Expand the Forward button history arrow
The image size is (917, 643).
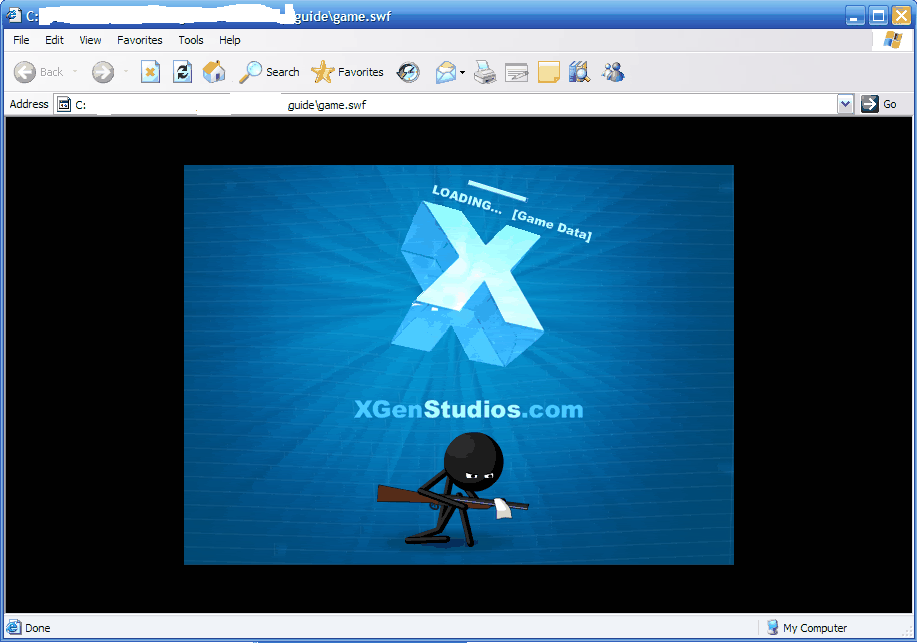(x=125, y=72)
